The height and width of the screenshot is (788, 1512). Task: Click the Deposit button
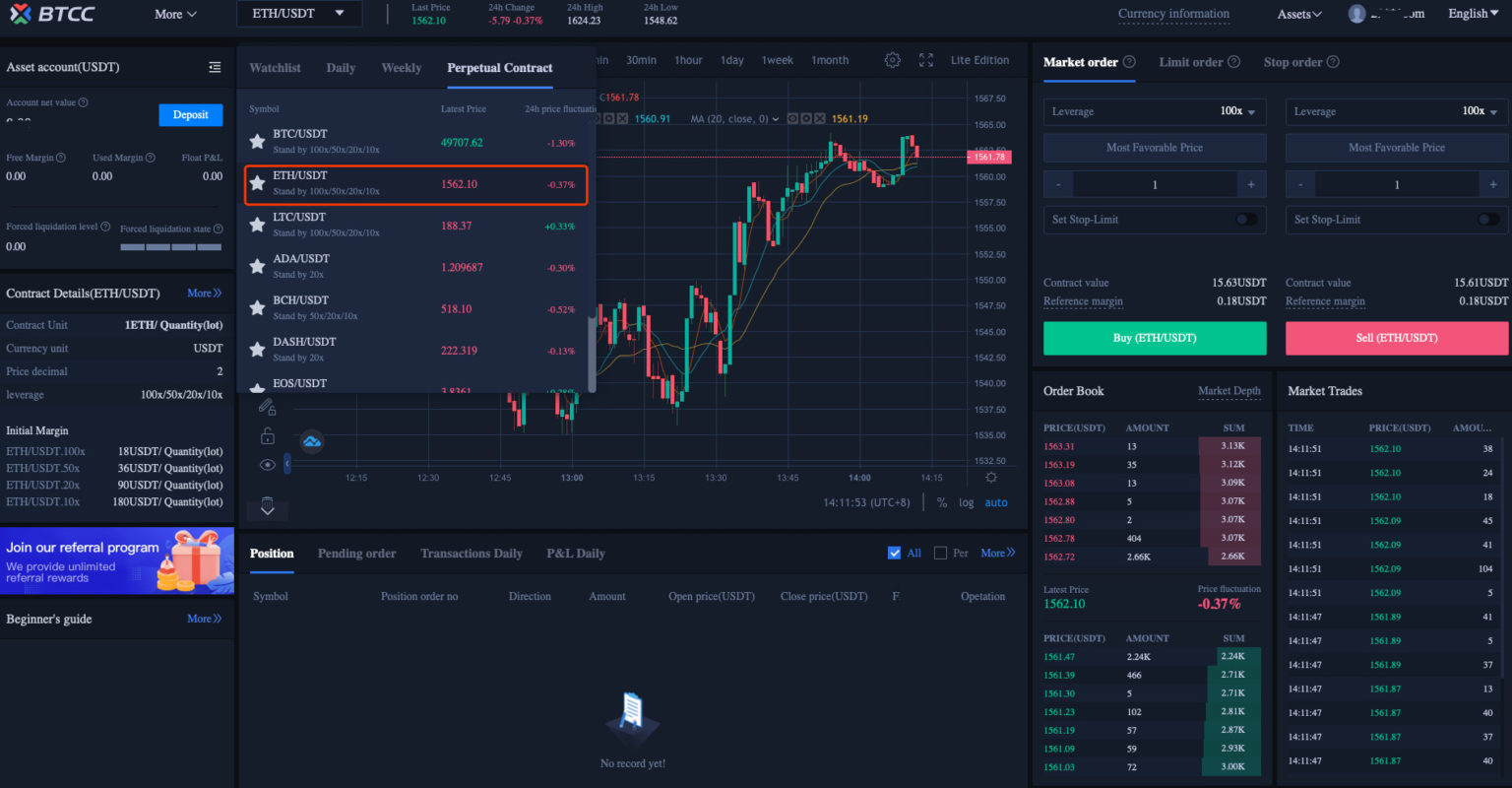click(190, 114)
